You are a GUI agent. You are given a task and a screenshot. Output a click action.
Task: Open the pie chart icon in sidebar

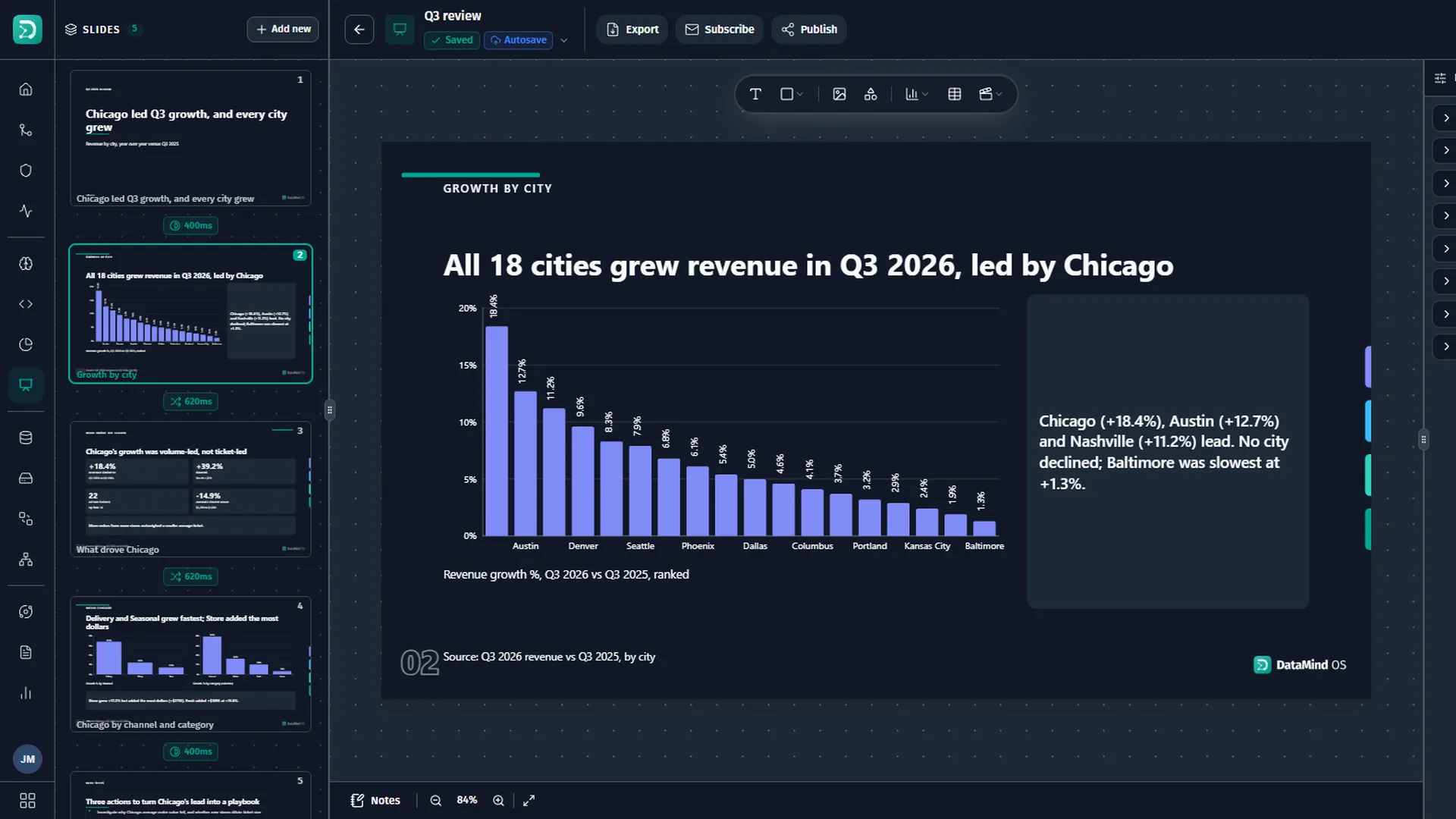(x=26, y=344)
